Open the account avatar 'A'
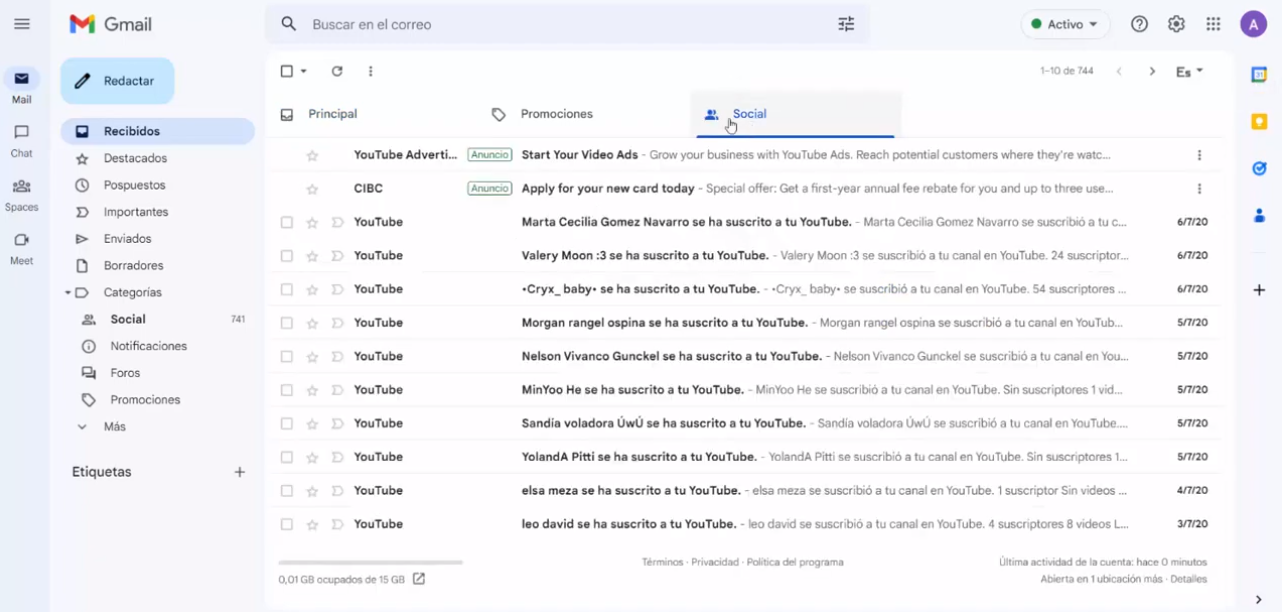Screen dimensions: 1284x612 1253,24
